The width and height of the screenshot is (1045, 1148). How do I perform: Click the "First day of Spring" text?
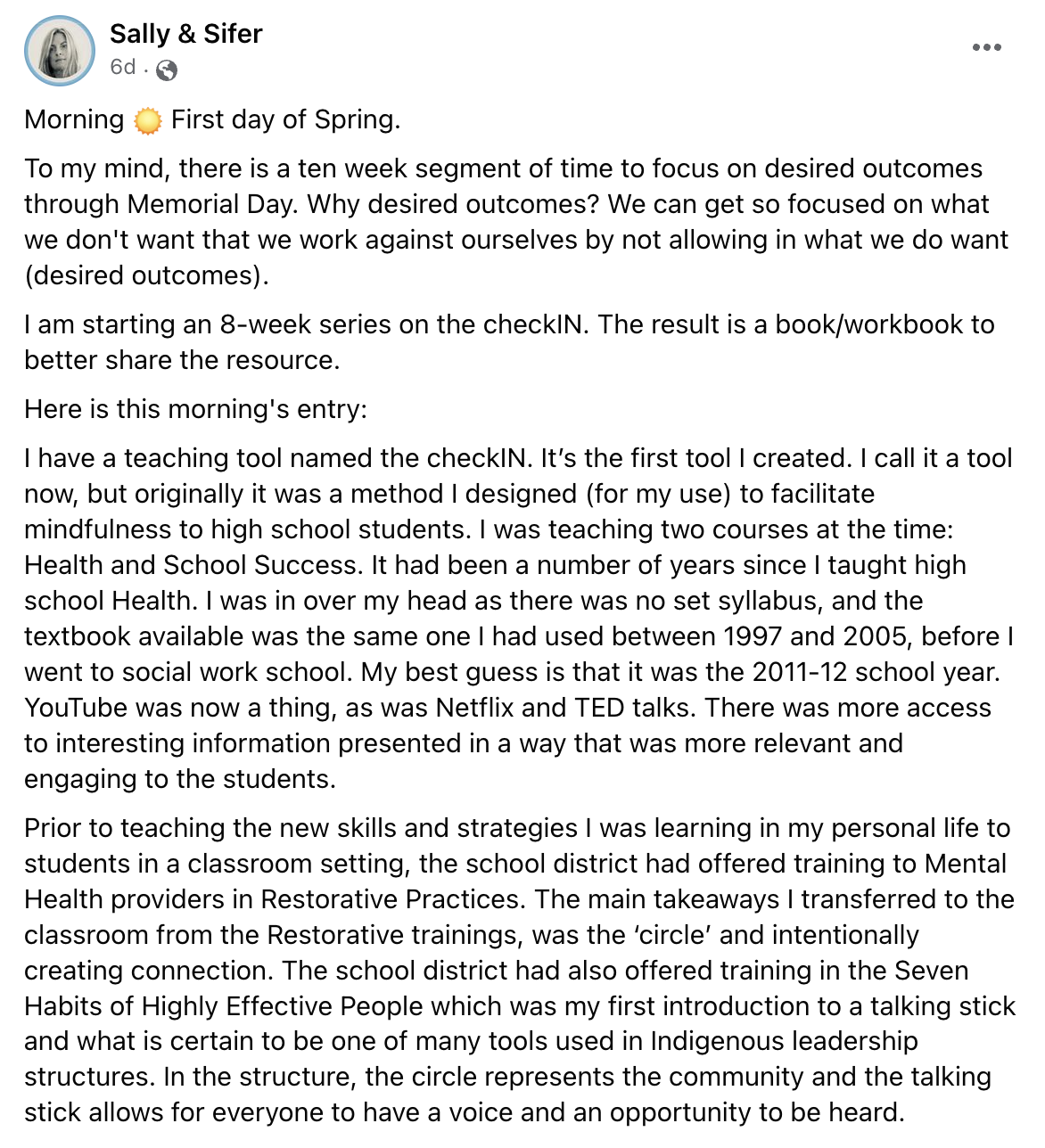click(x=285, y=119)
